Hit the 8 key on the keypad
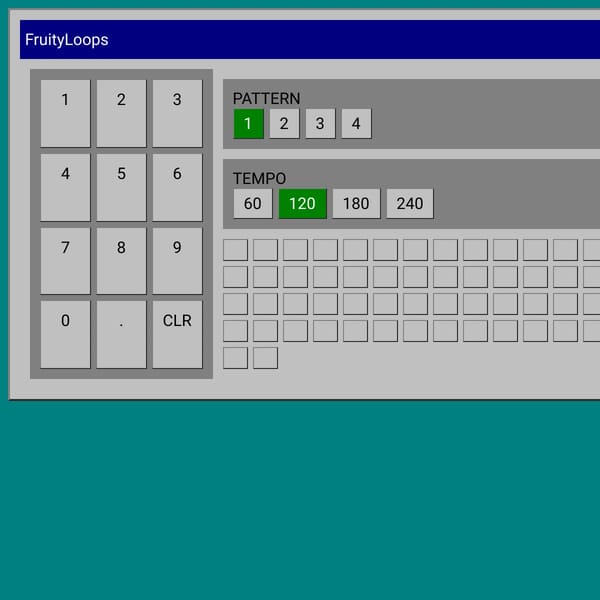The width and height of the screenshot is (600, 600). coord(121,261)
